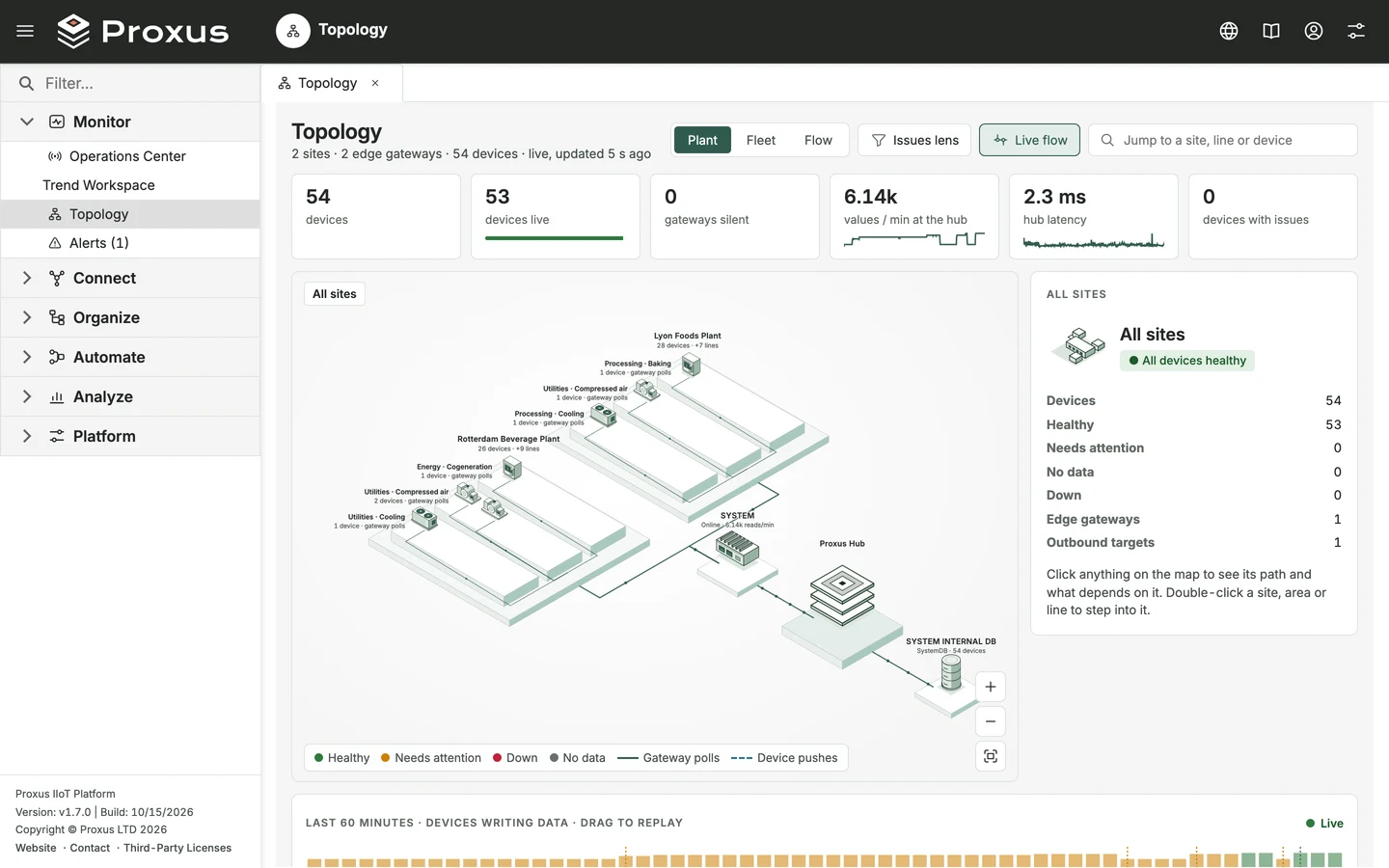
Task: Fit the topology map to view
Action: point(991,756)
